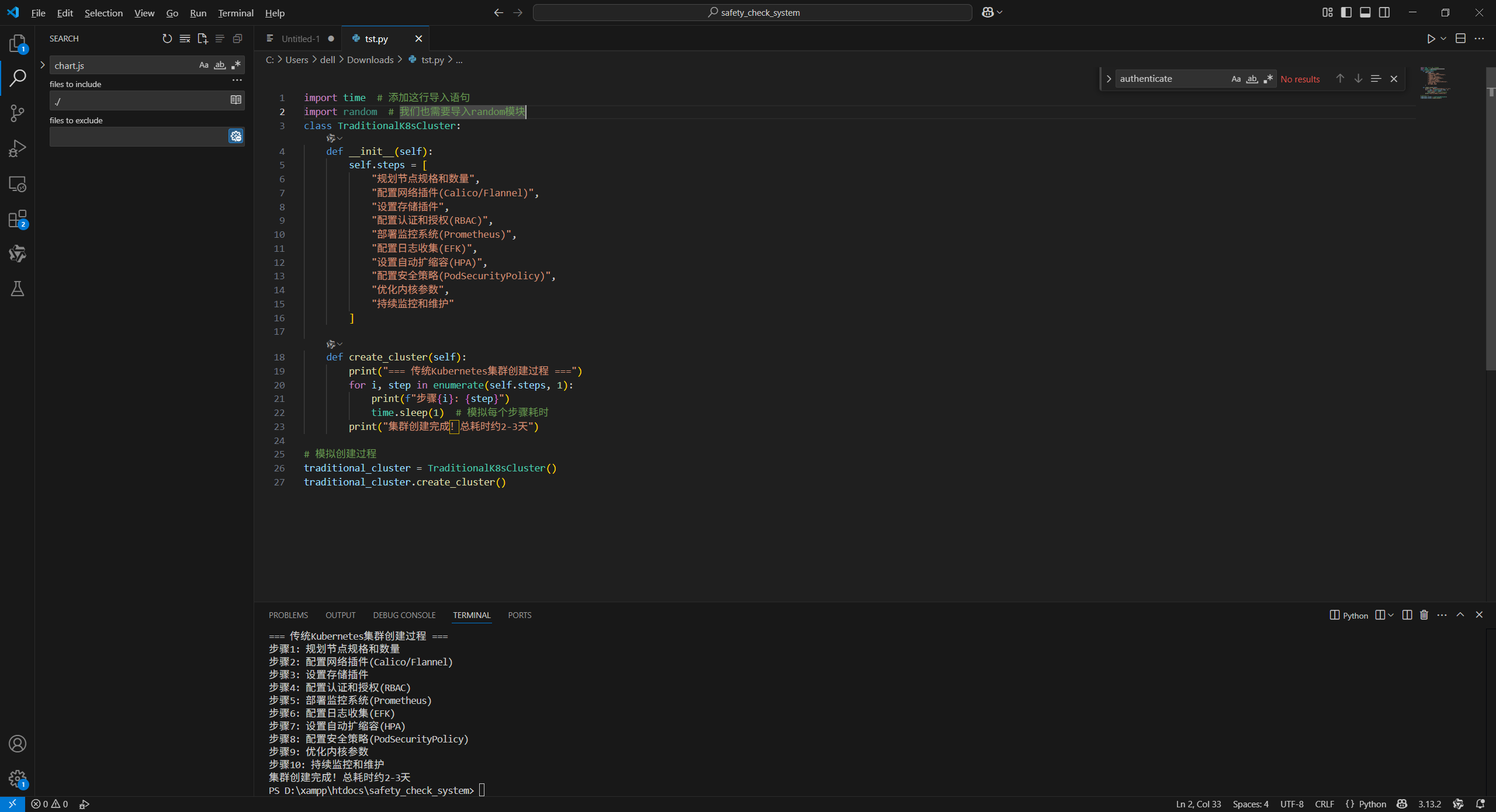This screenshot has width=1496, height=812.
Task: Toggle Match Case in search sidebar
Action: [x=204, y=65]
